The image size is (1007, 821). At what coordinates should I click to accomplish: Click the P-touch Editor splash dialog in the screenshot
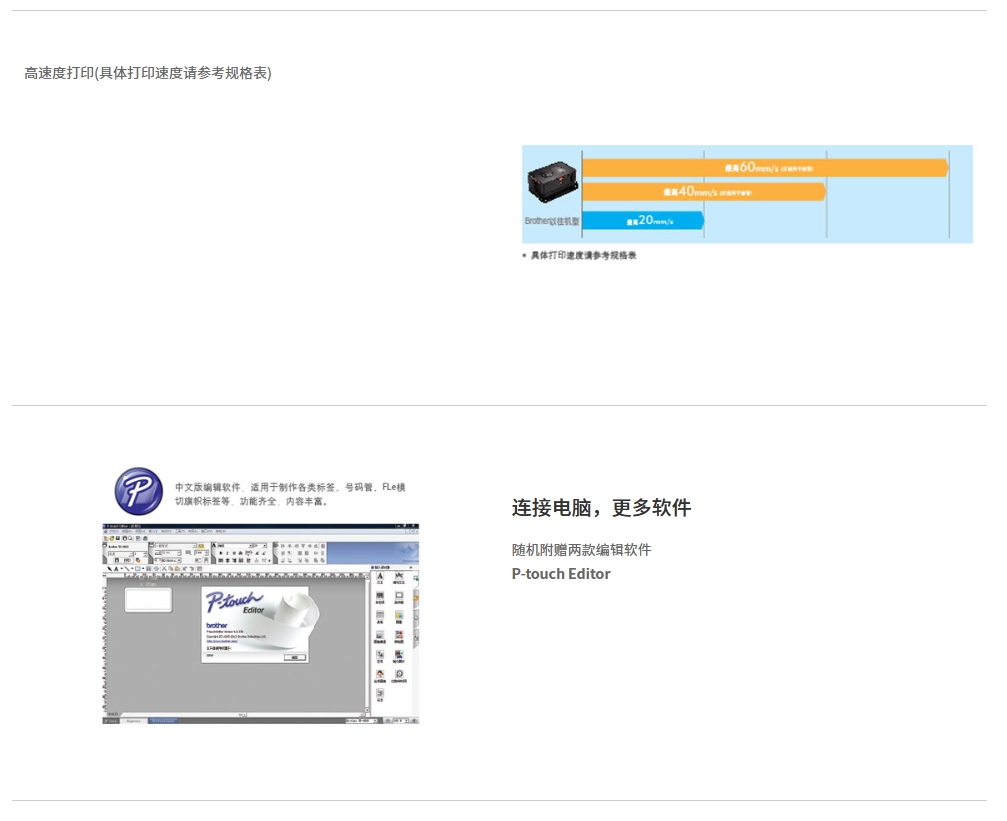pos(255,624)
